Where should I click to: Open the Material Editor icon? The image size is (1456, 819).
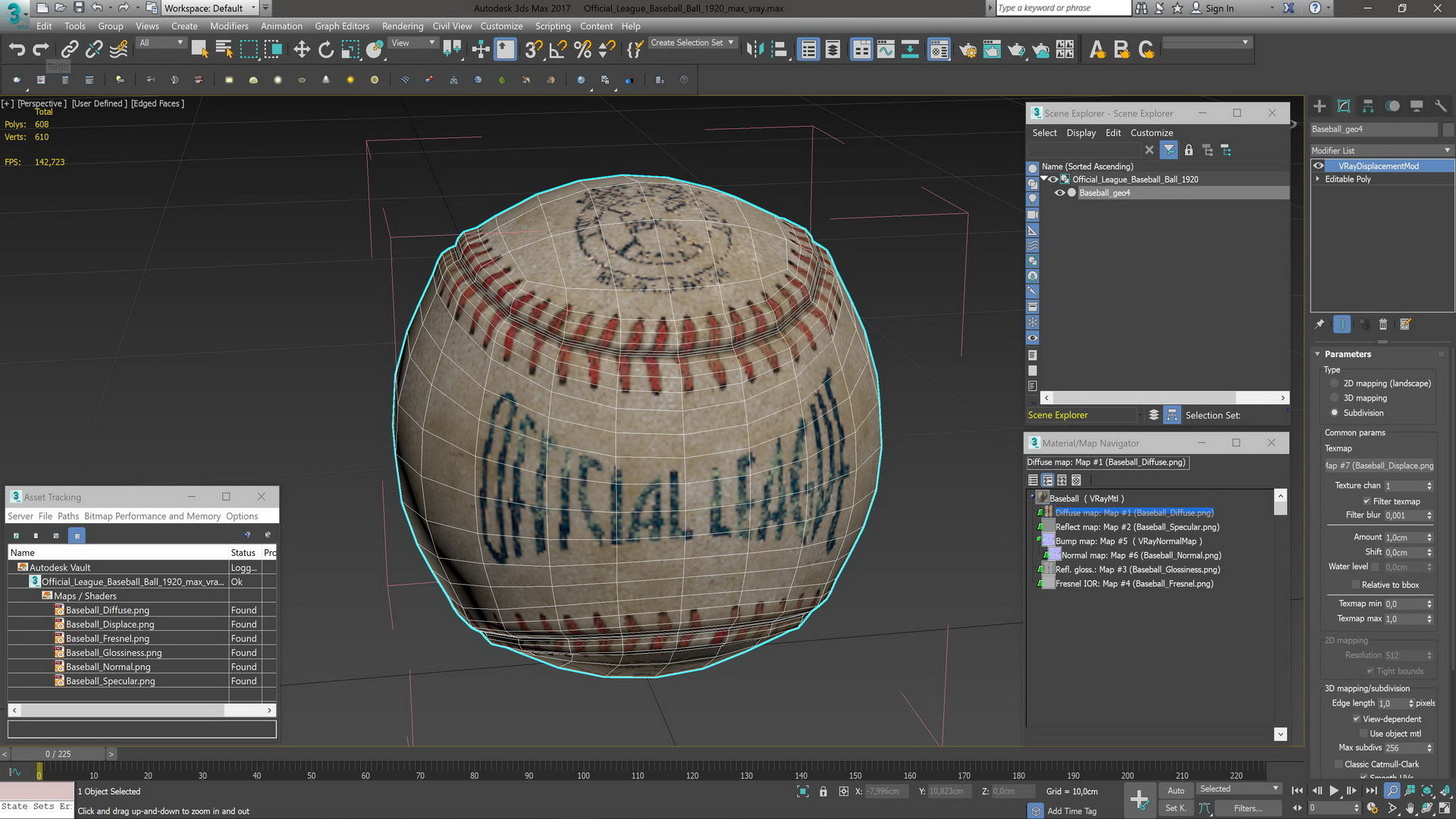click(x=939, y=49)
